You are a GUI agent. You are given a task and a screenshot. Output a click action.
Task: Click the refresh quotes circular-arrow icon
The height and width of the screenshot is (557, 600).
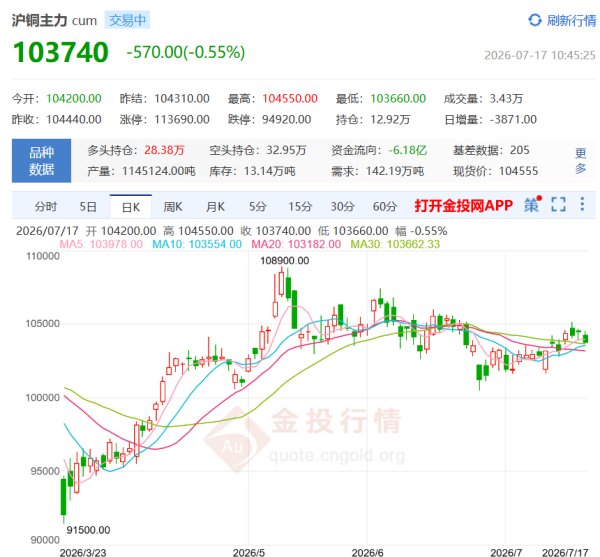pyautogui.click(x=535, y=20)
